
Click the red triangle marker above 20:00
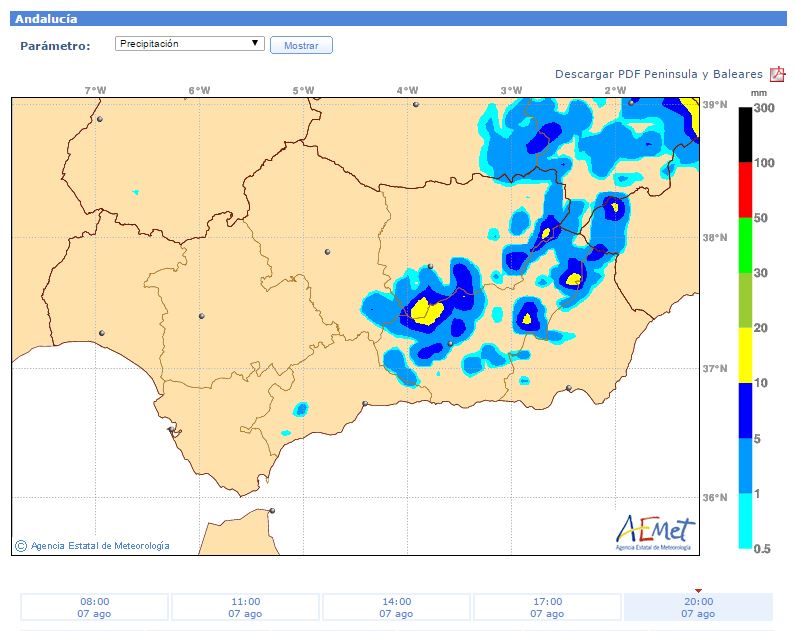[698, 590]
